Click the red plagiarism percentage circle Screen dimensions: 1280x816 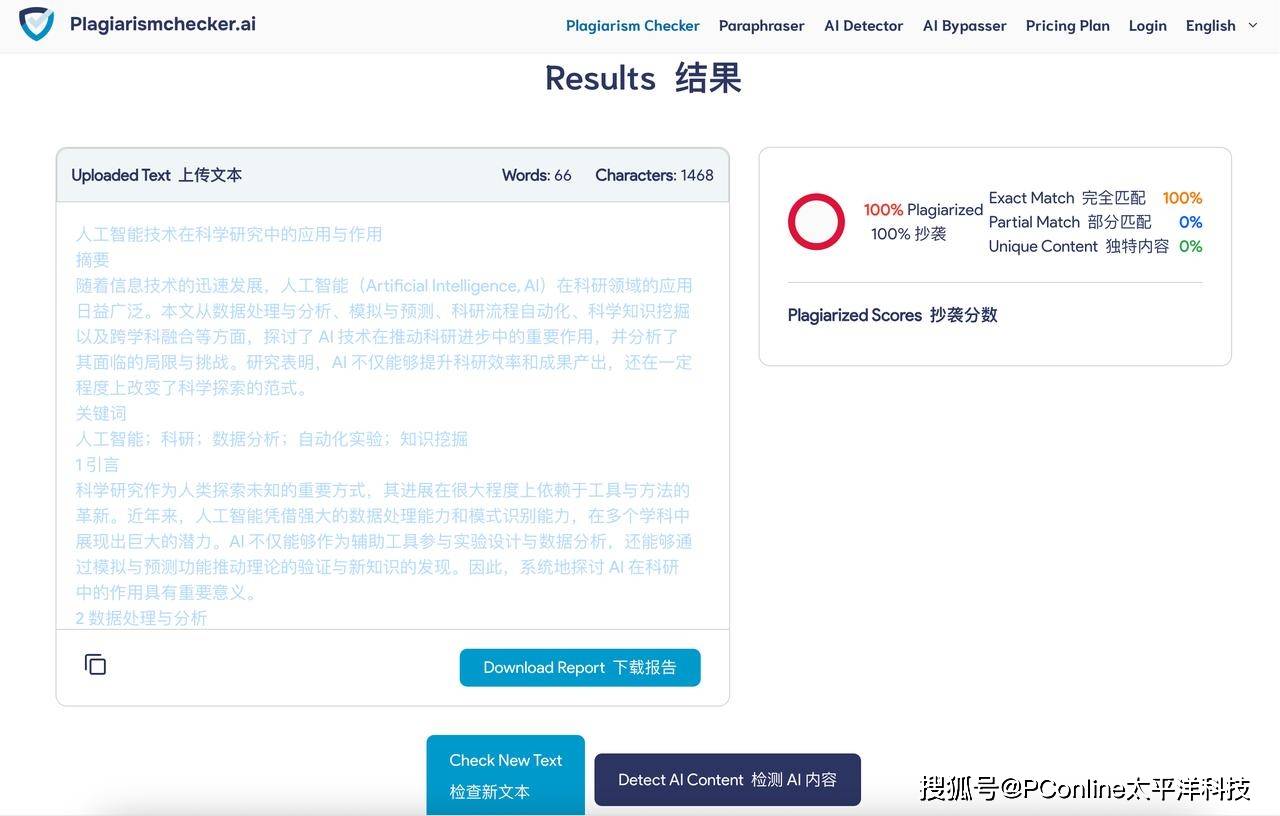pyautogui.click(x=816, y=221)
